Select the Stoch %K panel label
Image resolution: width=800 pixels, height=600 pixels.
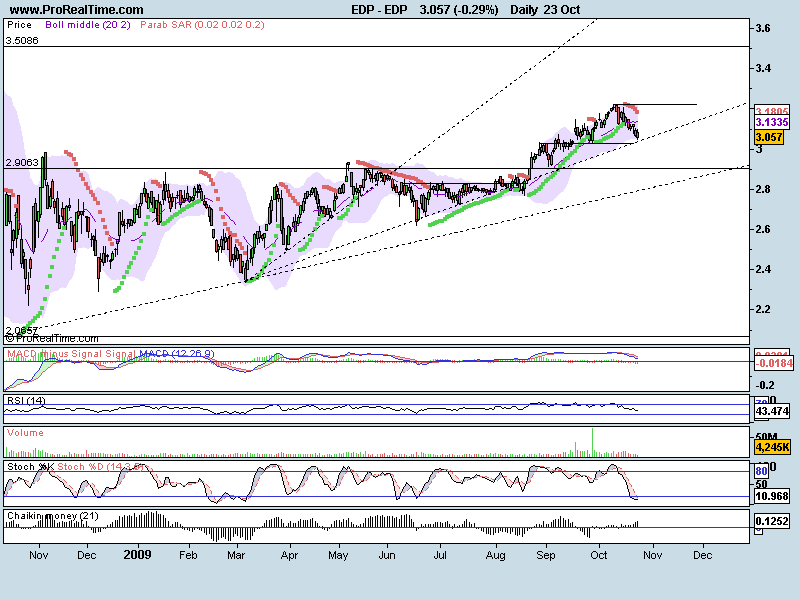30,466
